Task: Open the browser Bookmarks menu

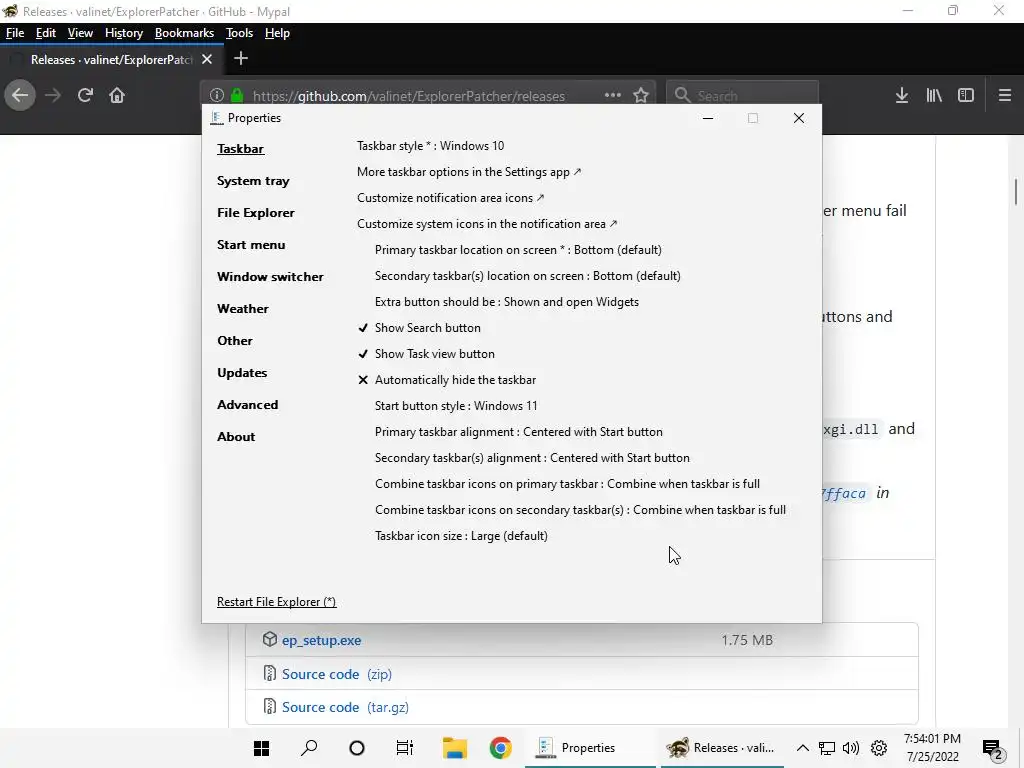Action: (x=184, y=33)
